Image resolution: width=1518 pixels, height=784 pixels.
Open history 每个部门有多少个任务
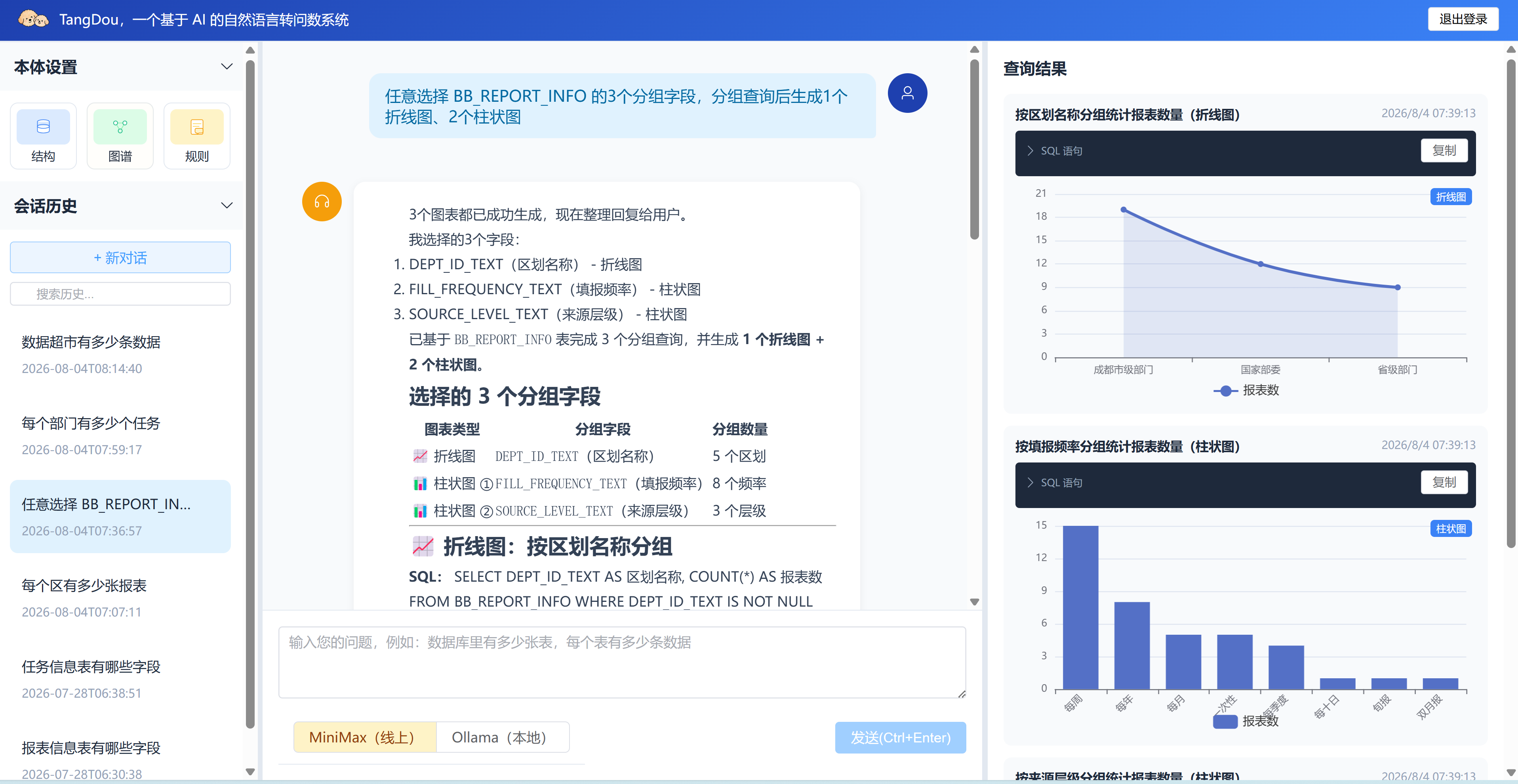point(120,435)
